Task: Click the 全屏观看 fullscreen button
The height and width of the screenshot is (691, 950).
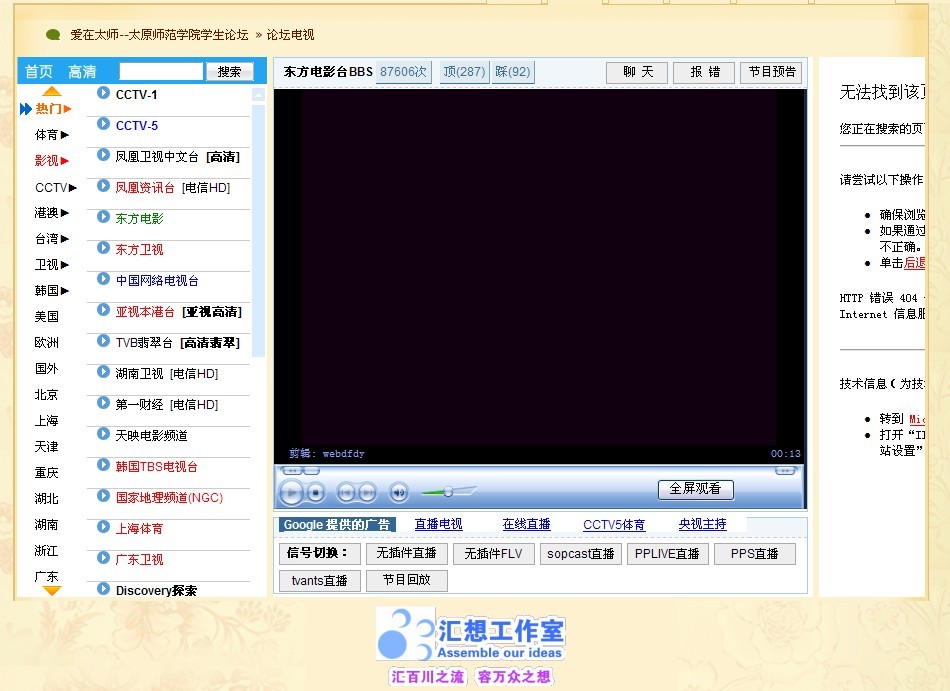Action: 696,489
